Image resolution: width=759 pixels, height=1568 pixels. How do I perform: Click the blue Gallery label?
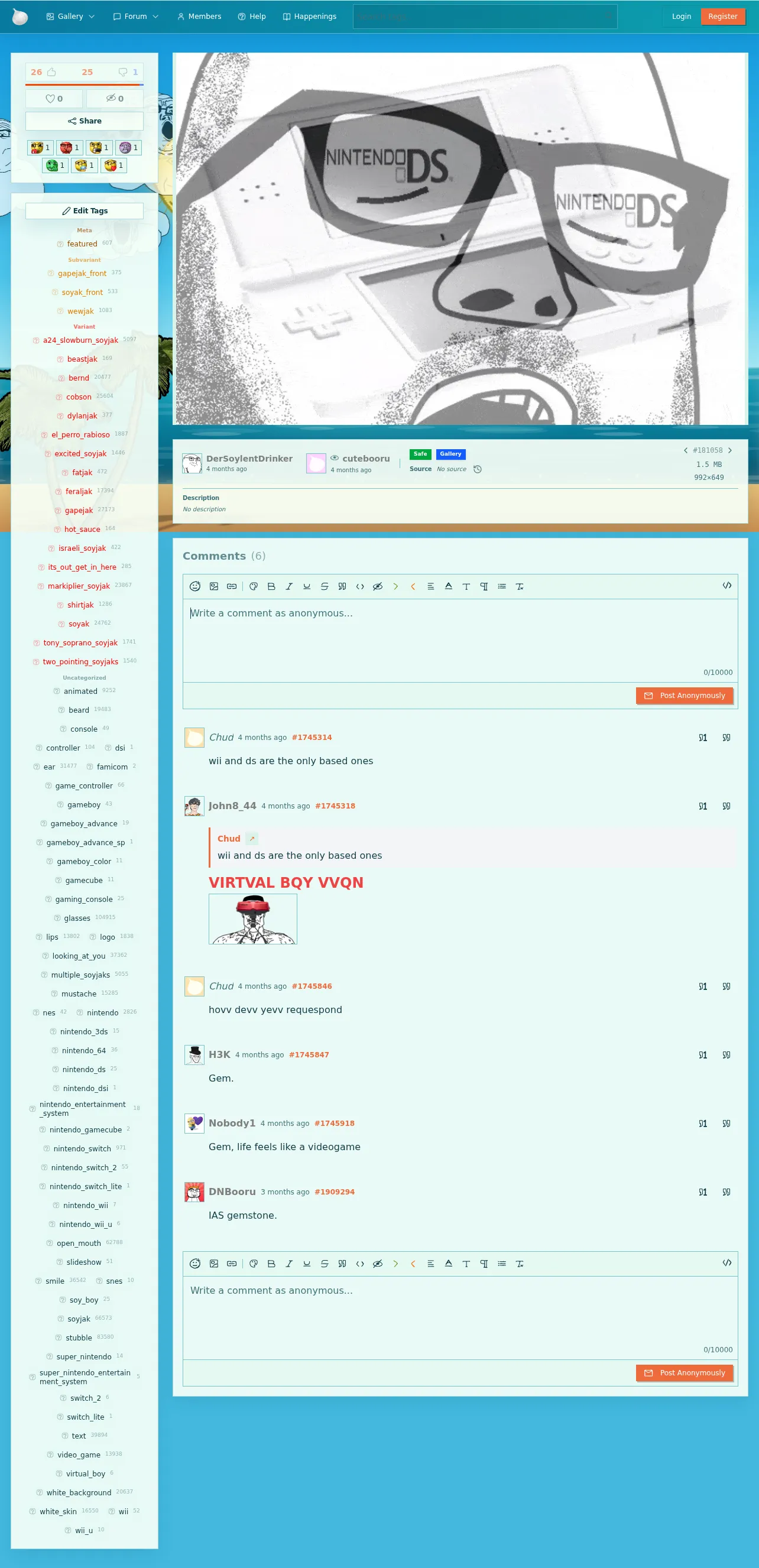450,454
